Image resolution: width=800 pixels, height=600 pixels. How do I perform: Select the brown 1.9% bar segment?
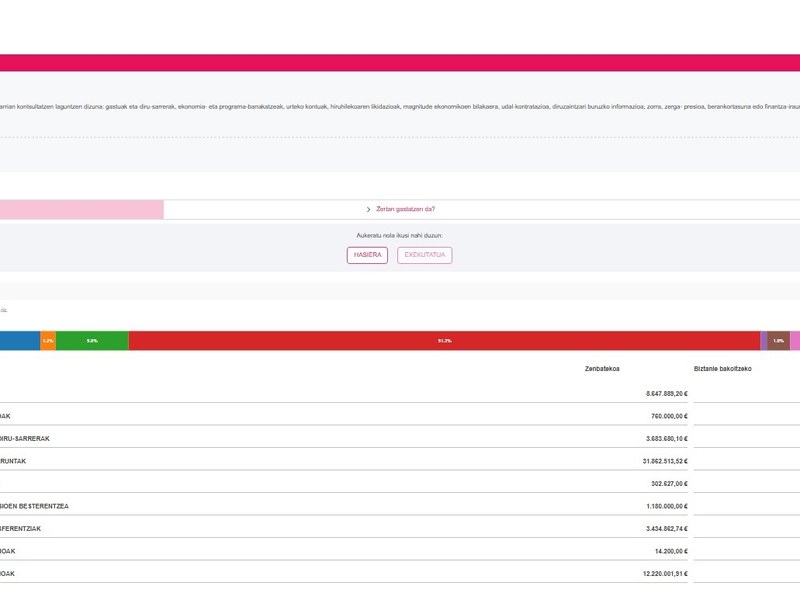click(778, 341)
